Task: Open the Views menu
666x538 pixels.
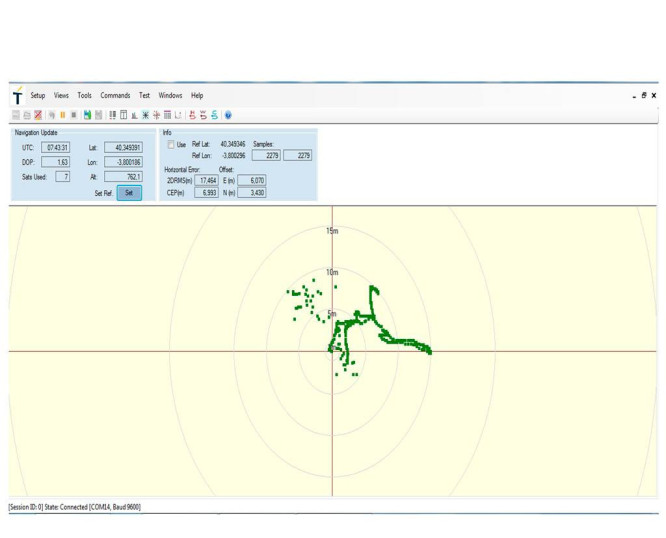Action: (x=61, y=96)
